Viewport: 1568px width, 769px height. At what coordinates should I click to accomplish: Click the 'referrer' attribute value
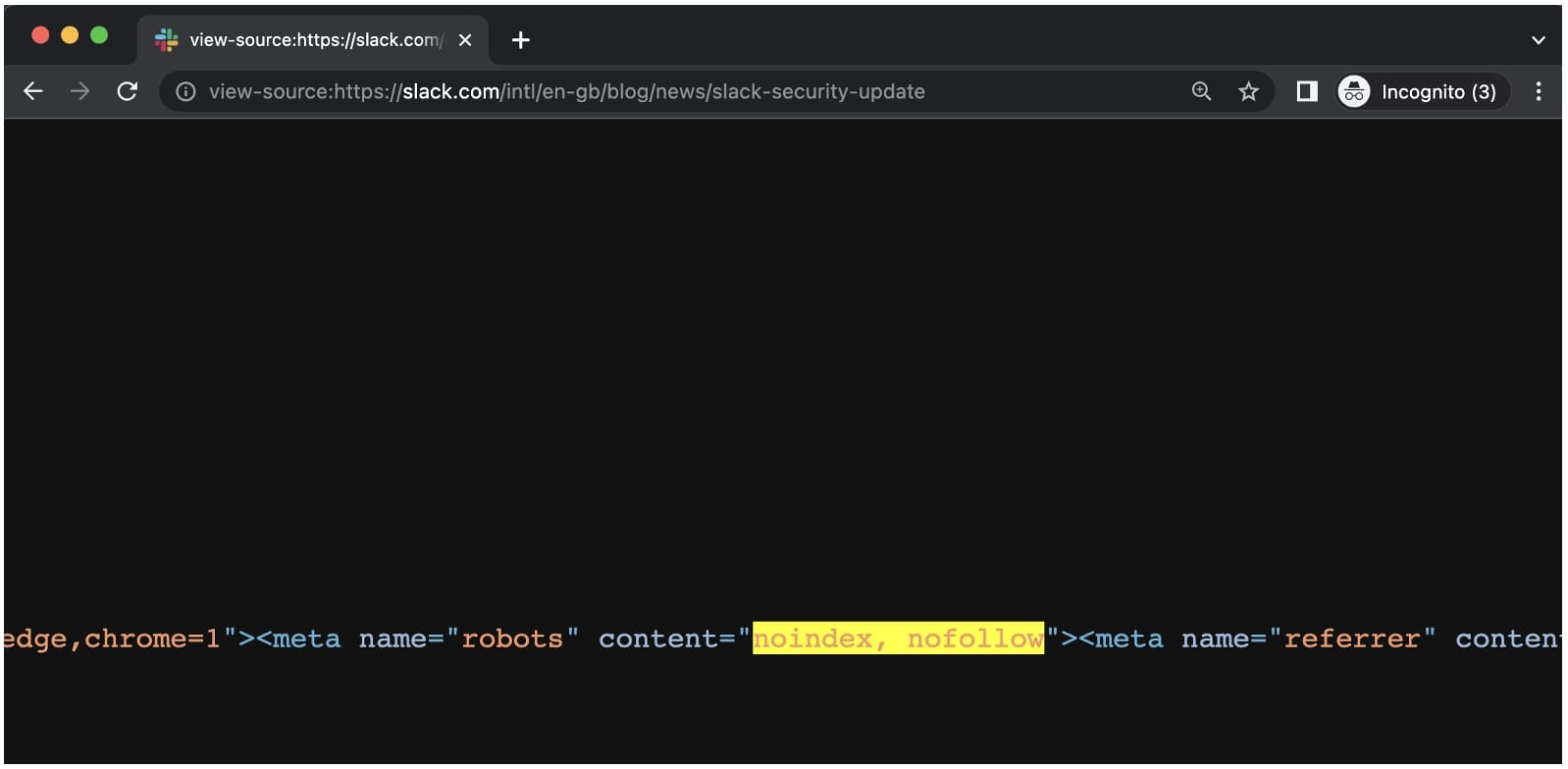point(1352,639)
